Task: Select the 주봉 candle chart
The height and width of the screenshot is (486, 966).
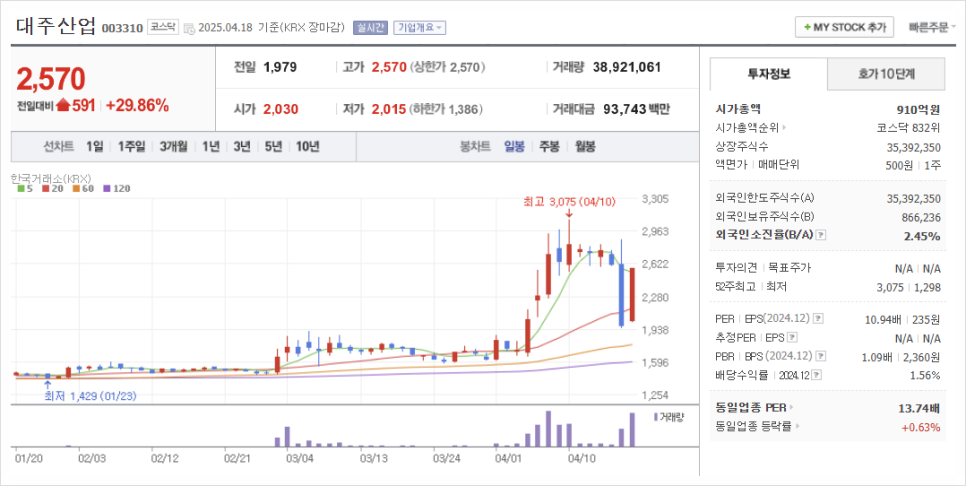Action: (549, 147)
